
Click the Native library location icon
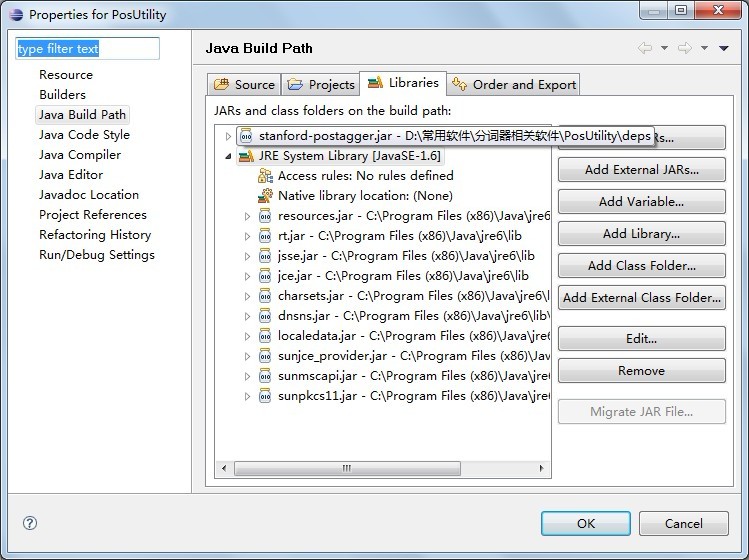[x=265, y=195]
